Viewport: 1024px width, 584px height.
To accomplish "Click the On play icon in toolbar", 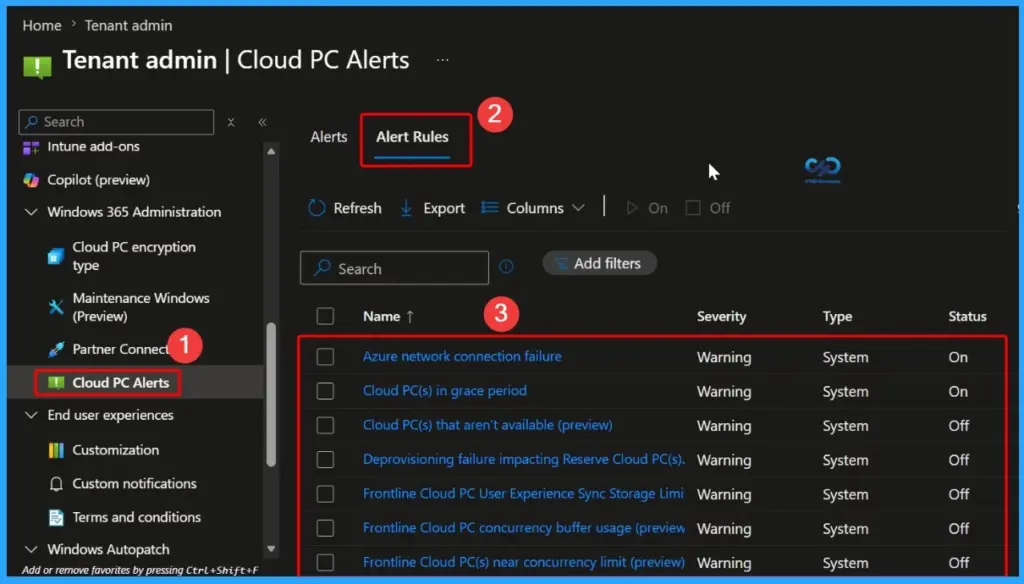I will point(632,208).
